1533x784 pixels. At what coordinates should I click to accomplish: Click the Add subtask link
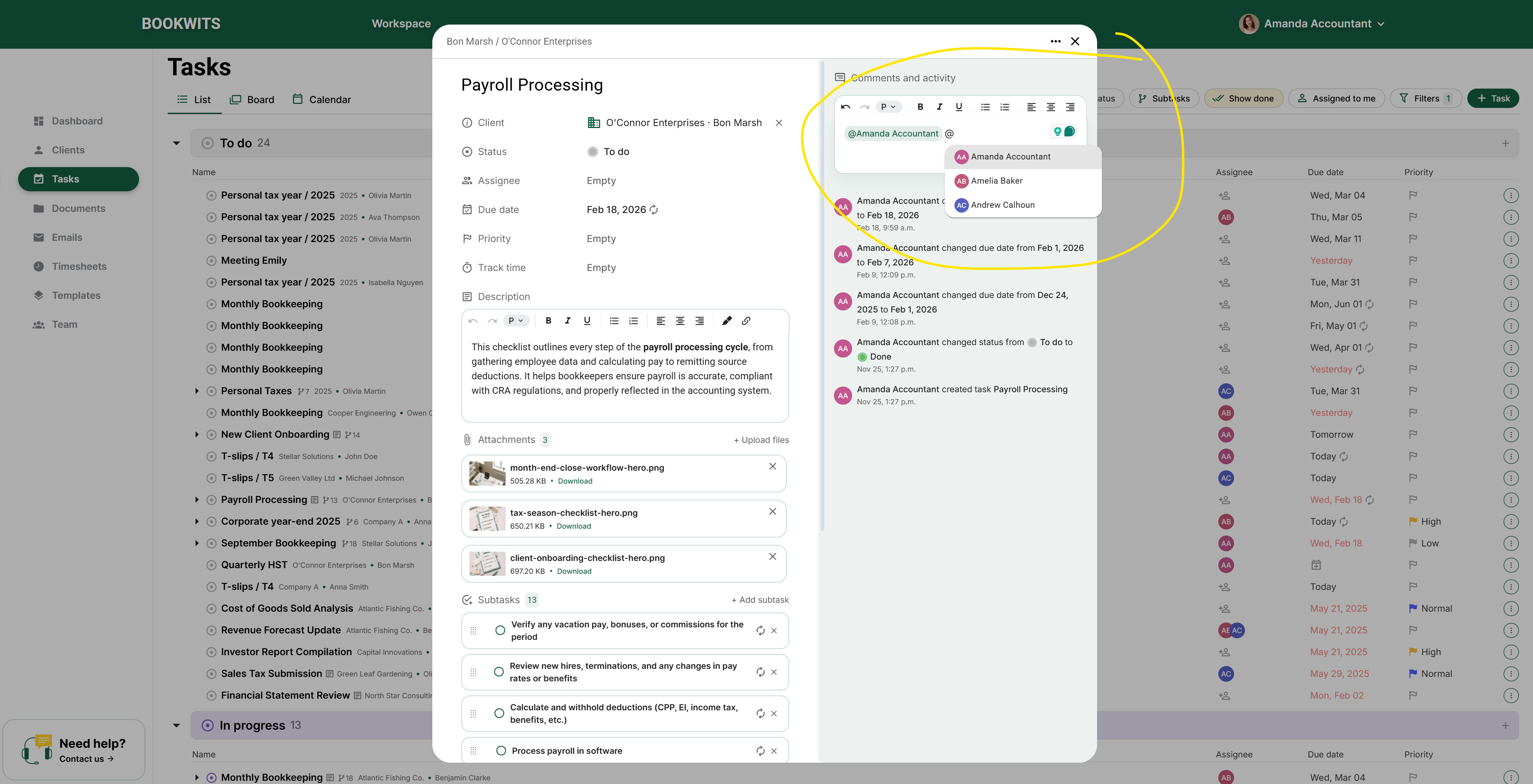(760, 600)
